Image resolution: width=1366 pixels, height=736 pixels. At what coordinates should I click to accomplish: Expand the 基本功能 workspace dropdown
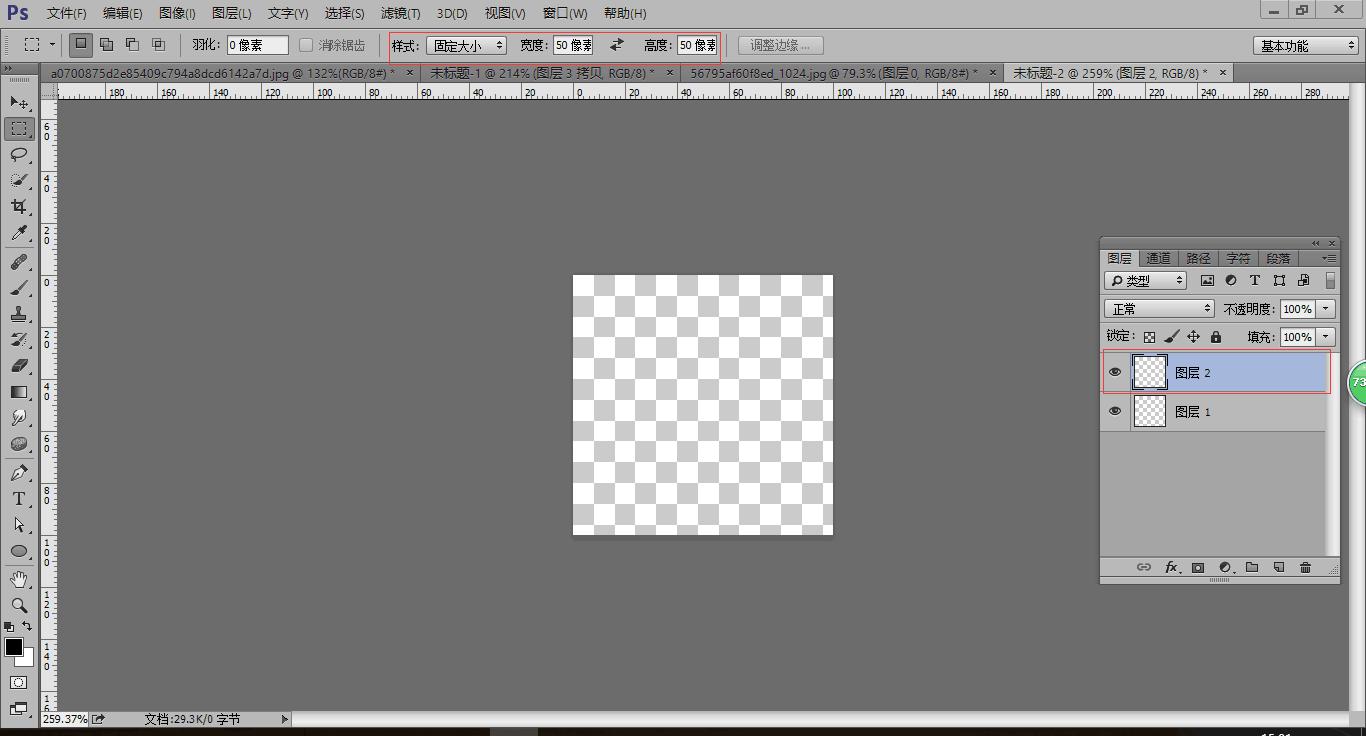1305,46
